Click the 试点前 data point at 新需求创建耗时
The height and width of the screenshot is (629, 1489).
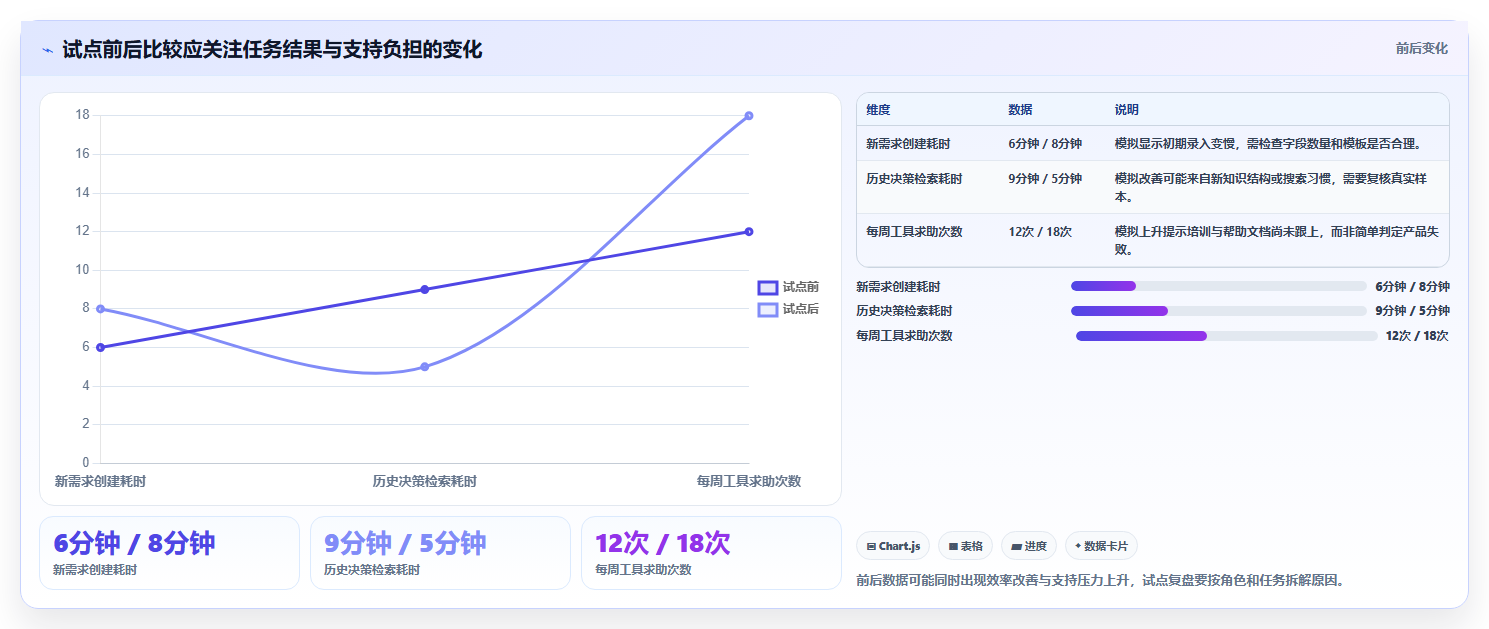(x=100, y=347)
